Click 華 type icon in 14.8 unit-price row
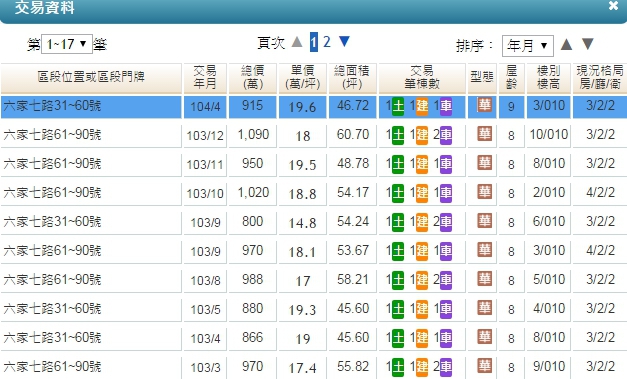 [484, 221]
